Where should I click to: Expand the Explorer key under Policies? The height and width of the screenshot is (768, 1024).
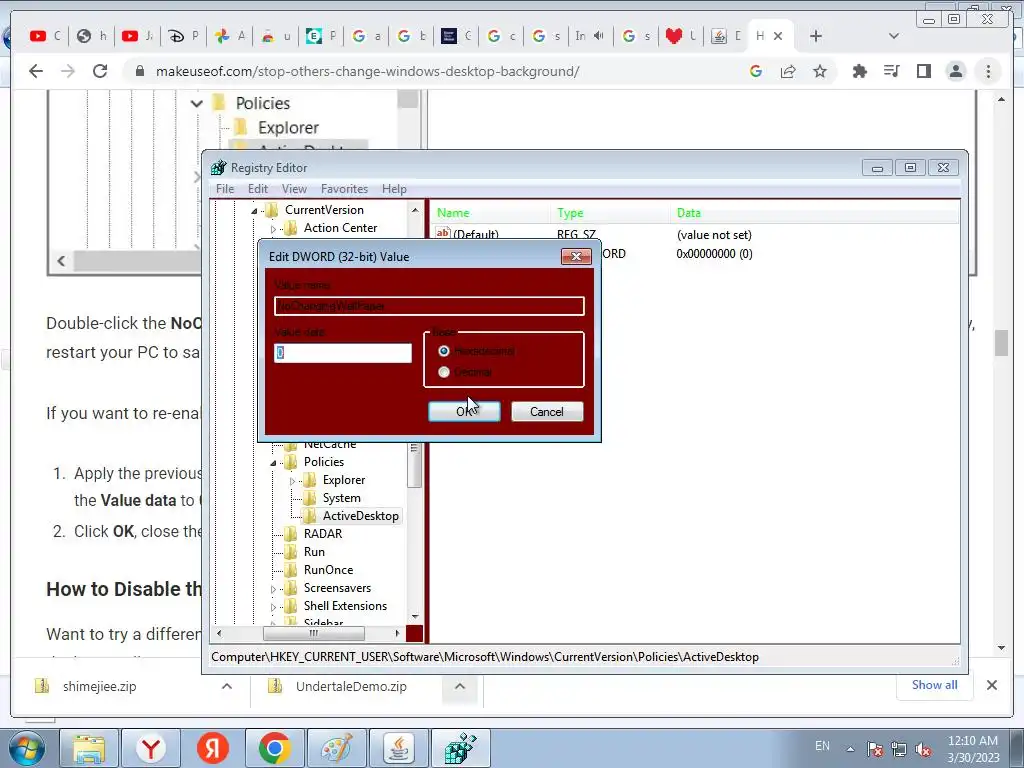pyautogui.click(x=292, y=481)
